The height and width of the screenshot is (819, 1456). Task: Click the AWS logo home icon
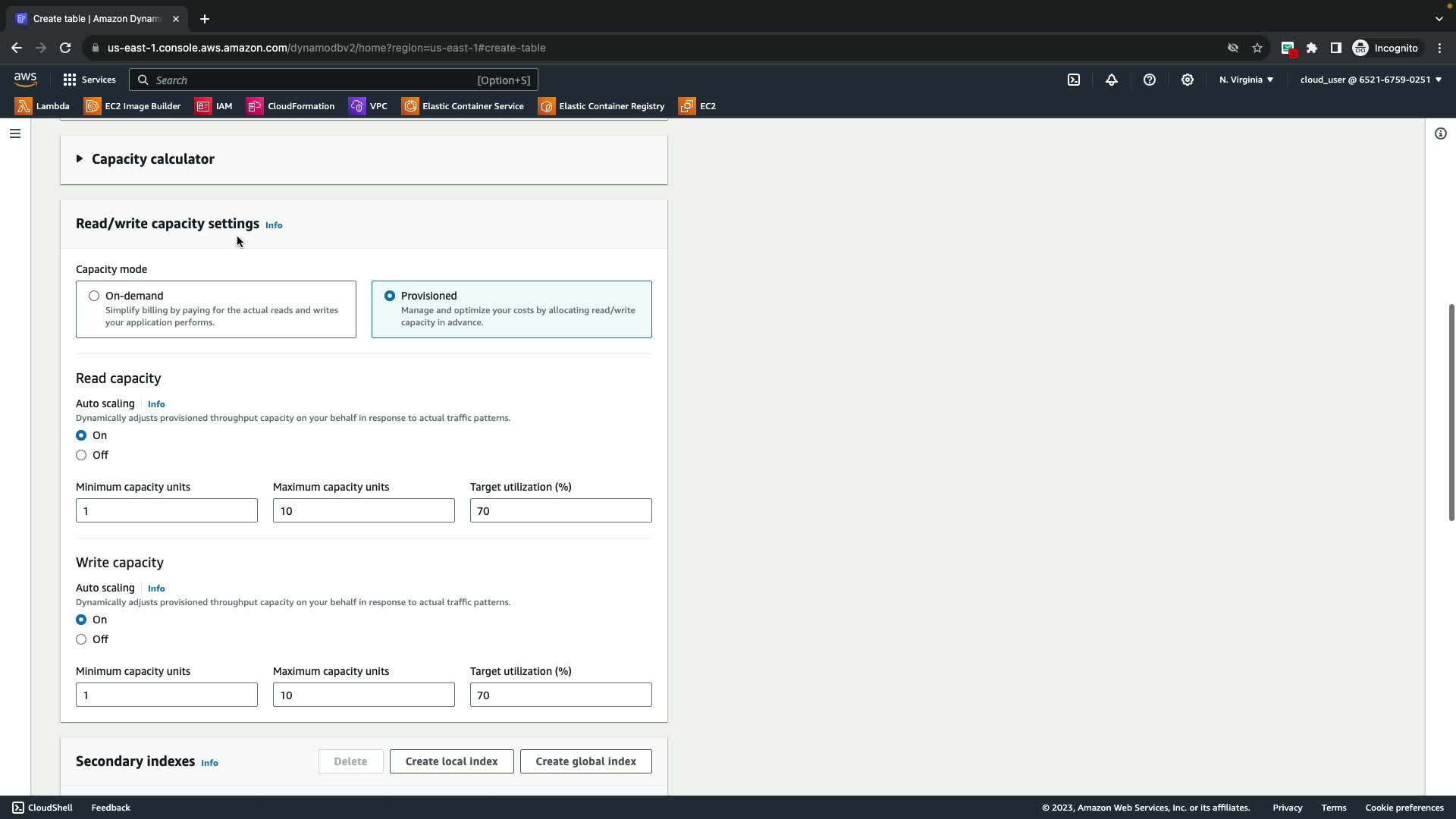coord(25,80)
